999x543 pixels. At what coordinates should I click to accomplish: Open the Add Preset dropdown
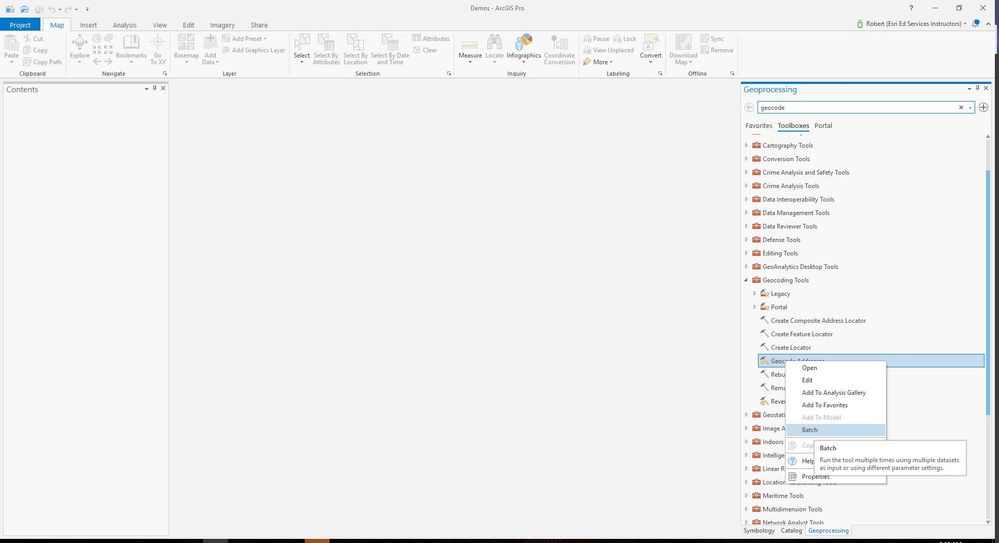click(243, 39)
